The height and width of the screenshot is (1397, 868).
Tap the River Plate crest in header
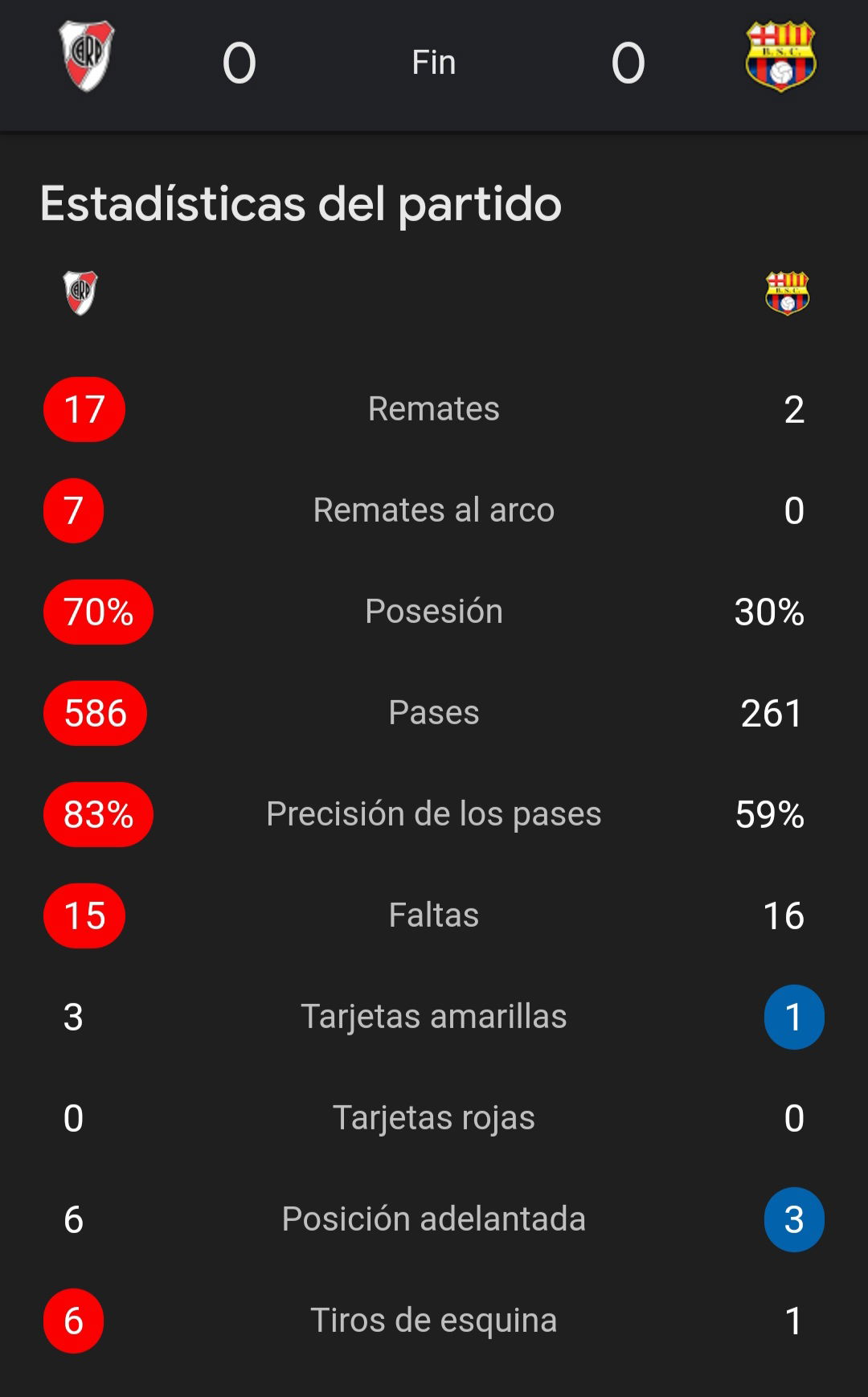click(x=87, y=55)
